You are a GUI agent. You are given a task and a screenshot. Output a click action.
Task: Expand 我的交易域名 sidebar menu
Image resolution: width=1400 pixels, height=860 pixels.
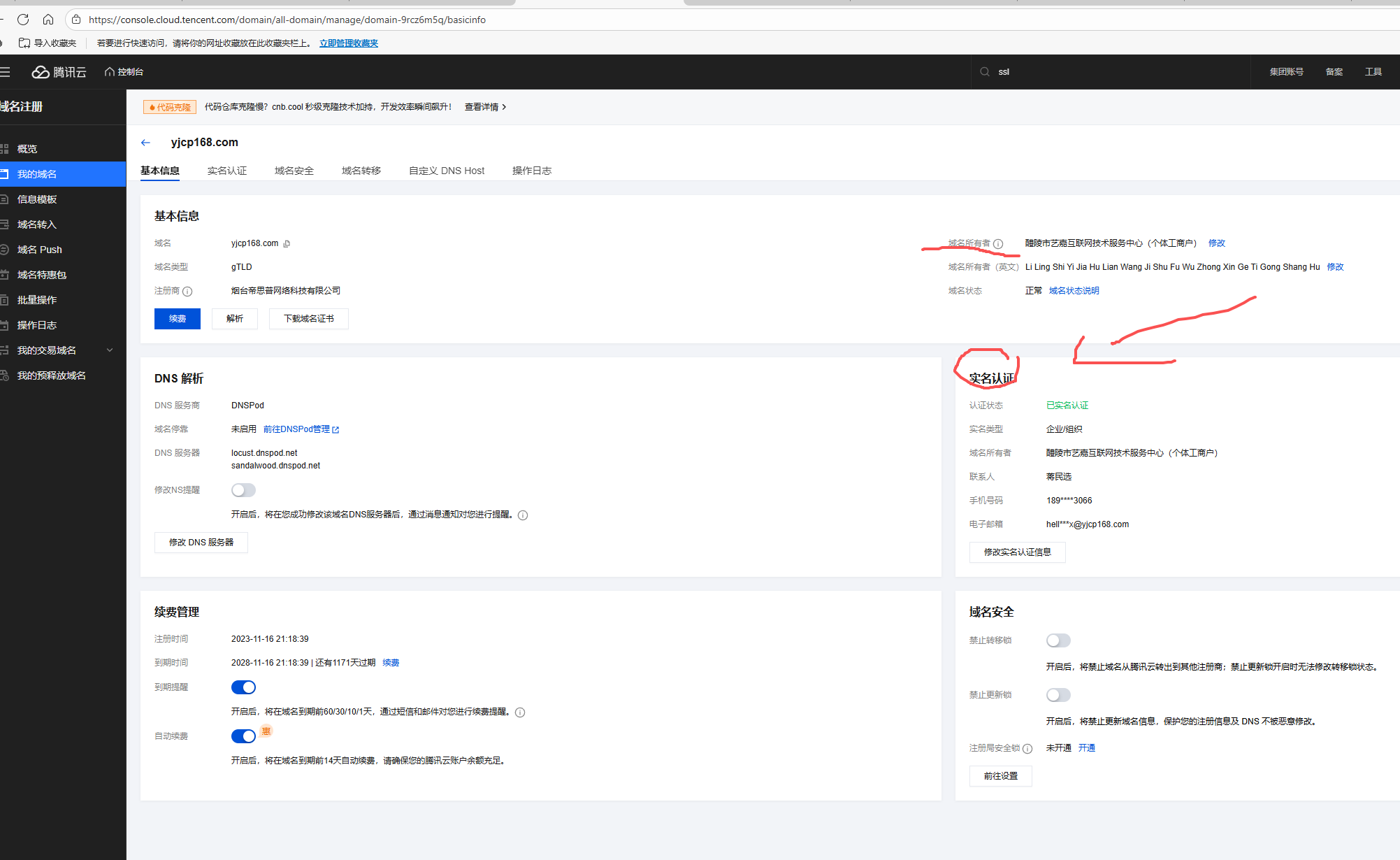[x=110, y=350]
